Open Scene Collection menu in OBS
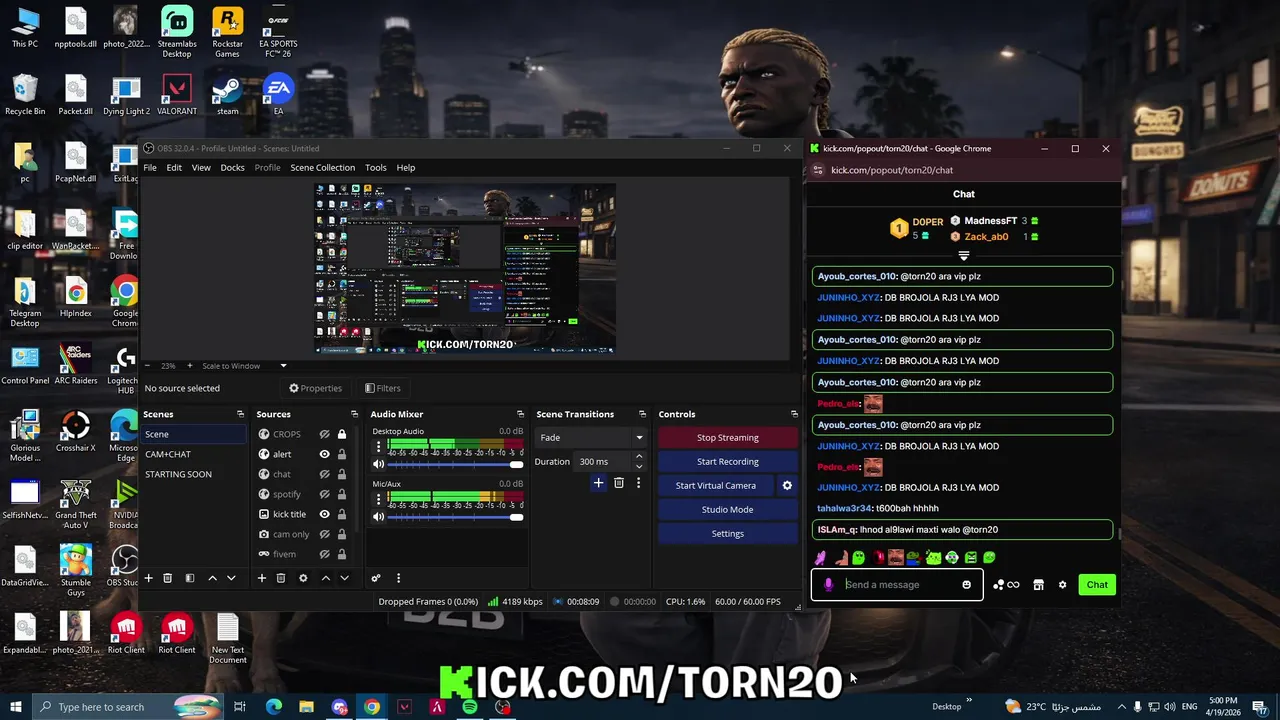 coord(322,168)
